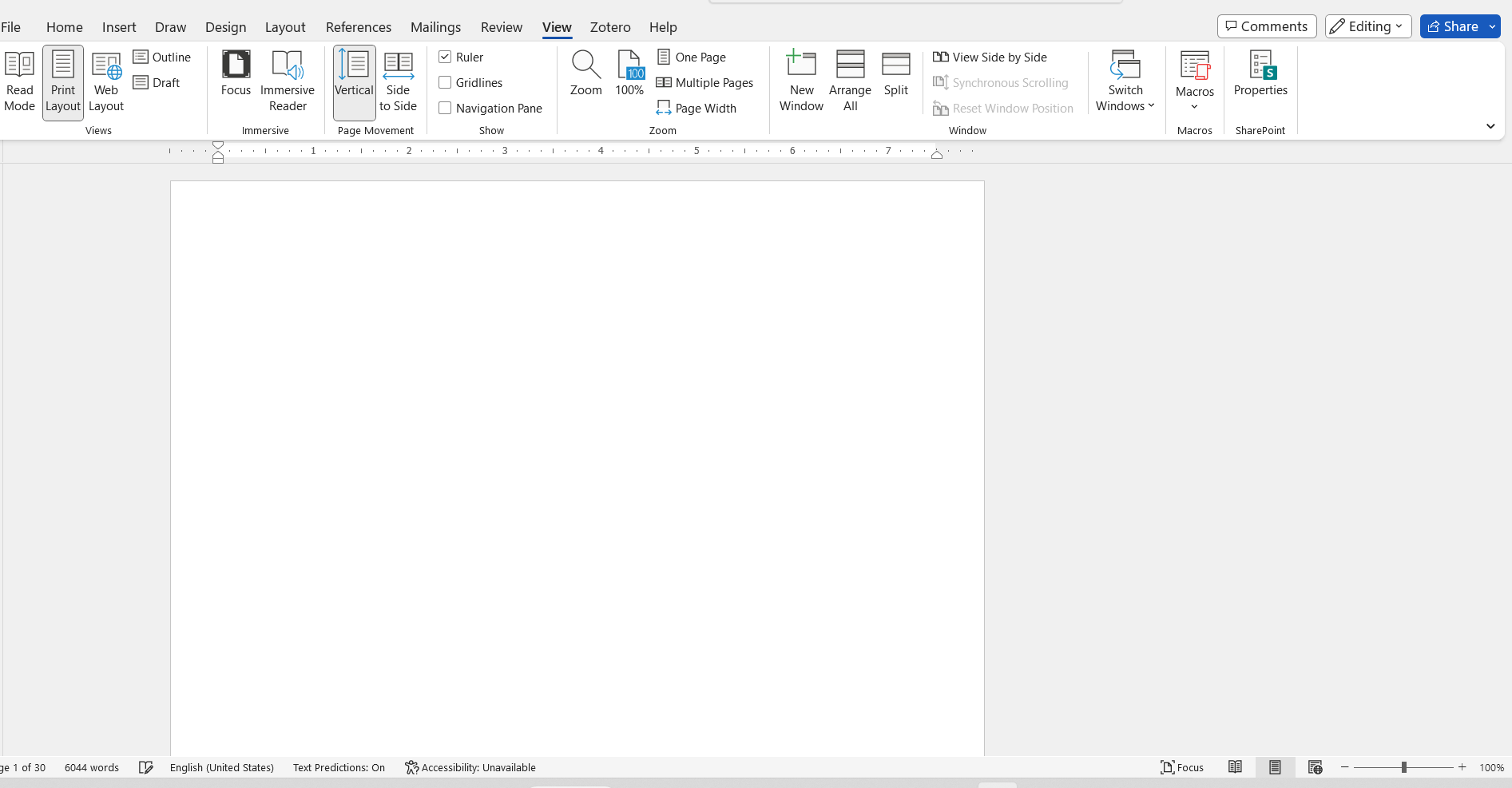The width and height of the screenshot is (1512, 788).
Task: Open the Home tab
Action: (x=65, y=27)
